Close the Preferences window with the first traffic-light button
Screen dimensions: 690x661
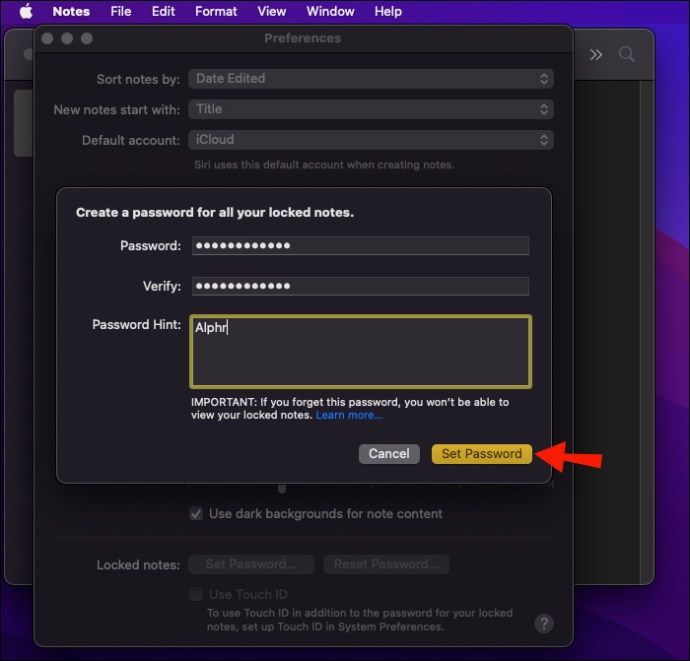(48, 39)
